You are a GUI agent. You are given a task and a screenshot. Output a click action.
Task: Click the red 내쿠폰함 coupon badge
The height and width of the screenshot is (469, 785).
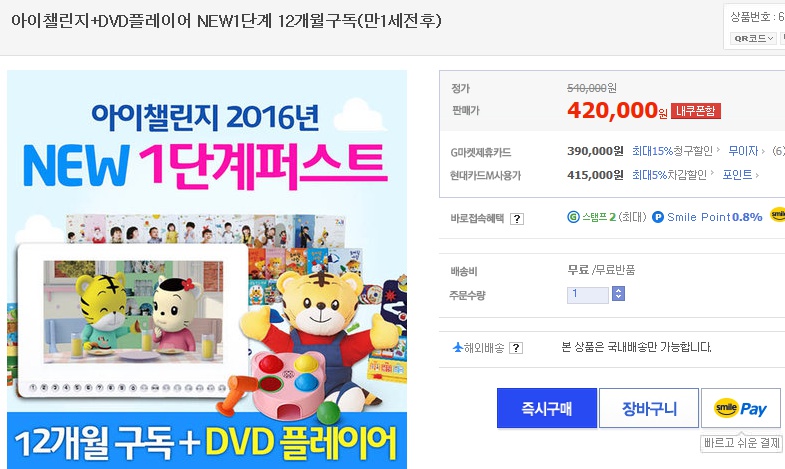pos(695,111)
